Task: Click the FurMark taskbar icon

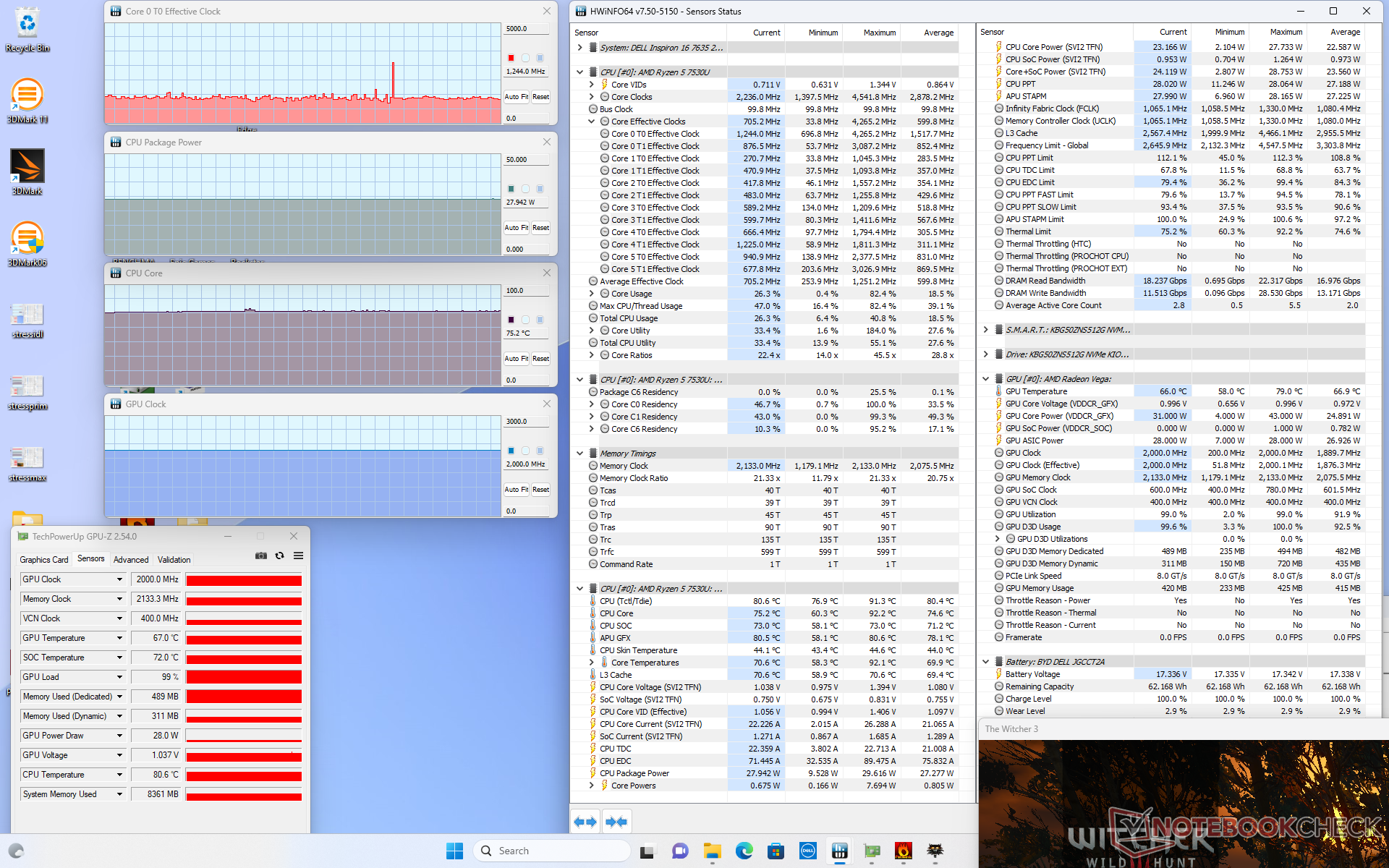Action: pos(904,851)
